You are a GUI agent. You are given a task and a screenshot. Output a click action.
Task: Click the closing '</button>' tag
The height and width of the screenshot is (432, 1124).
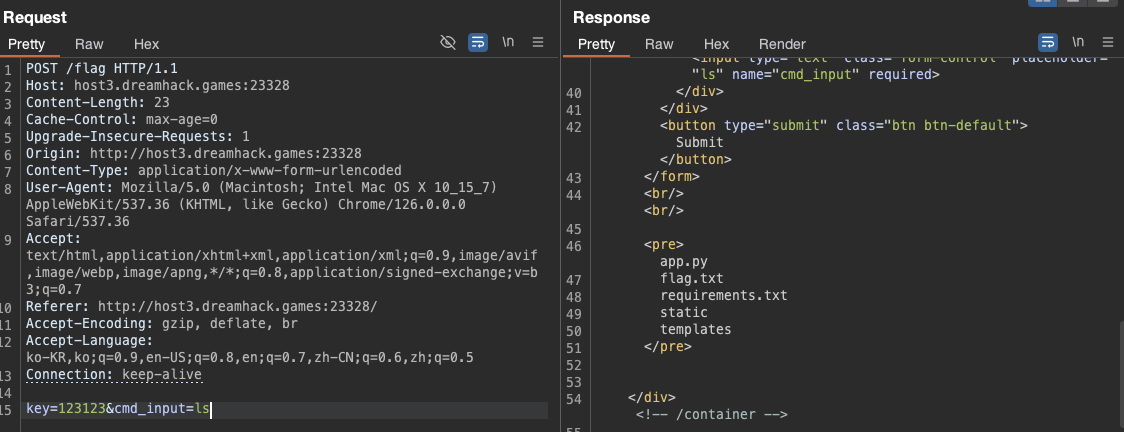[x=695, y=160]
